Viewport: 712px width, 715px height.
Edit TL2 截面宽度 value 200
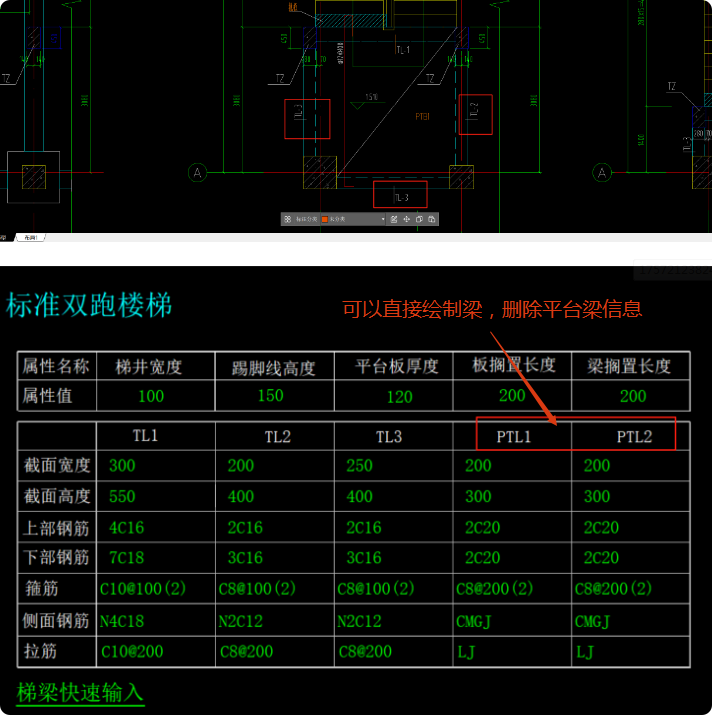(x=241, y=466)
